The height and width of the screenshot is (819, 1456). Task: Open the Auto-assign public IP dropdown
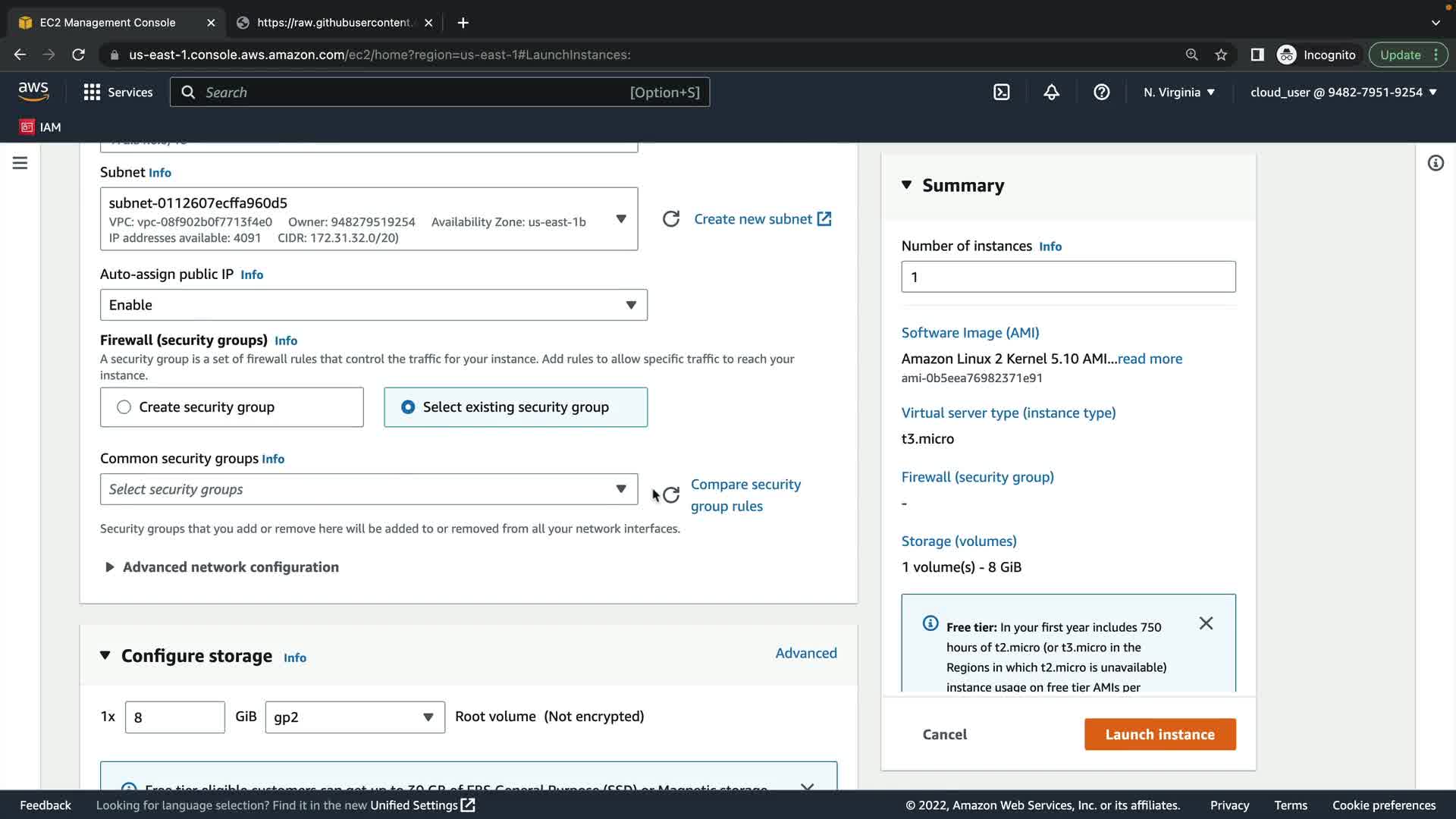(x=373, y=305)
